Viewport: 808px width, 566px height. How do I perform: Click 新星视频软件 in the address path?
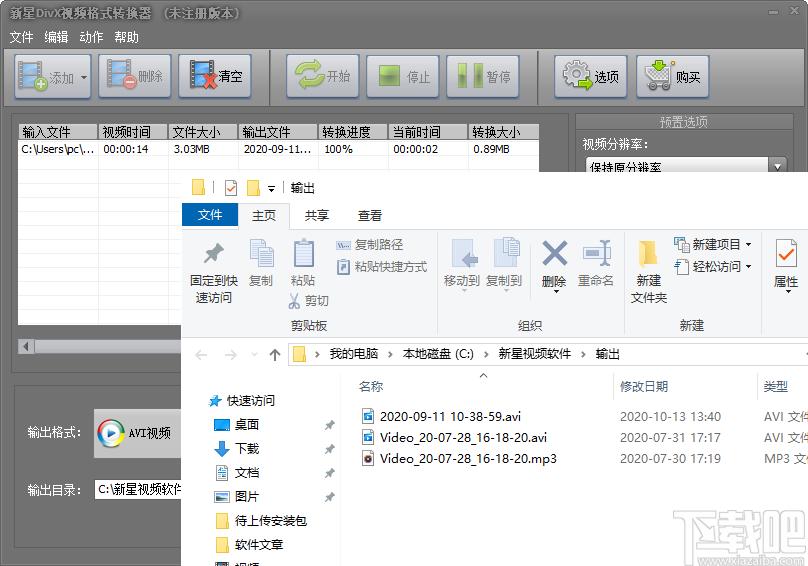tap(534, 354)
